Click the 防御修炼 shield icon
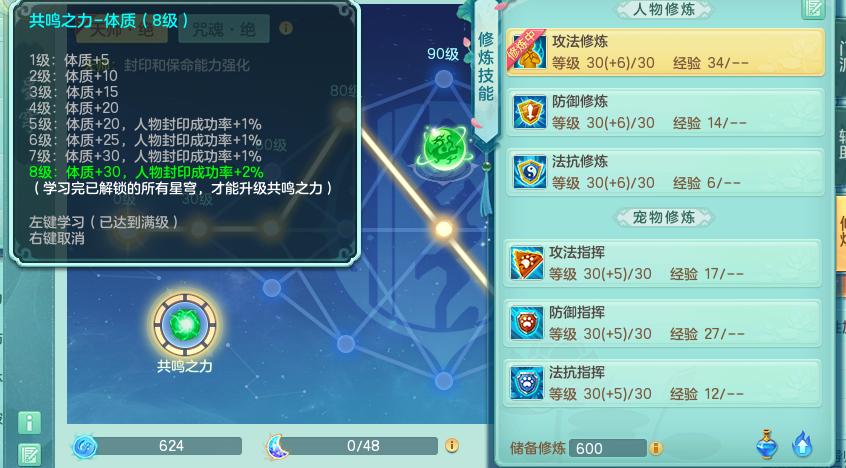Viewport: 846px width, 468px height. click(529, 112)
